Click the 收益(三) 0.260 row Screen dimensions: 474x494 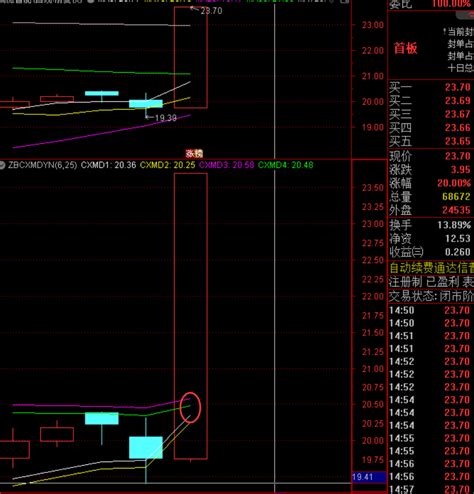pos(431,252)
